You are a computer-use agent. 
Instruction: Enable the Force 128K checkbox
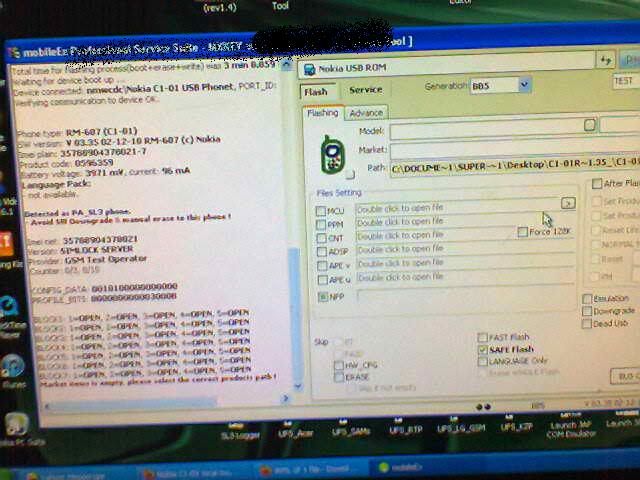pos(522,232)
